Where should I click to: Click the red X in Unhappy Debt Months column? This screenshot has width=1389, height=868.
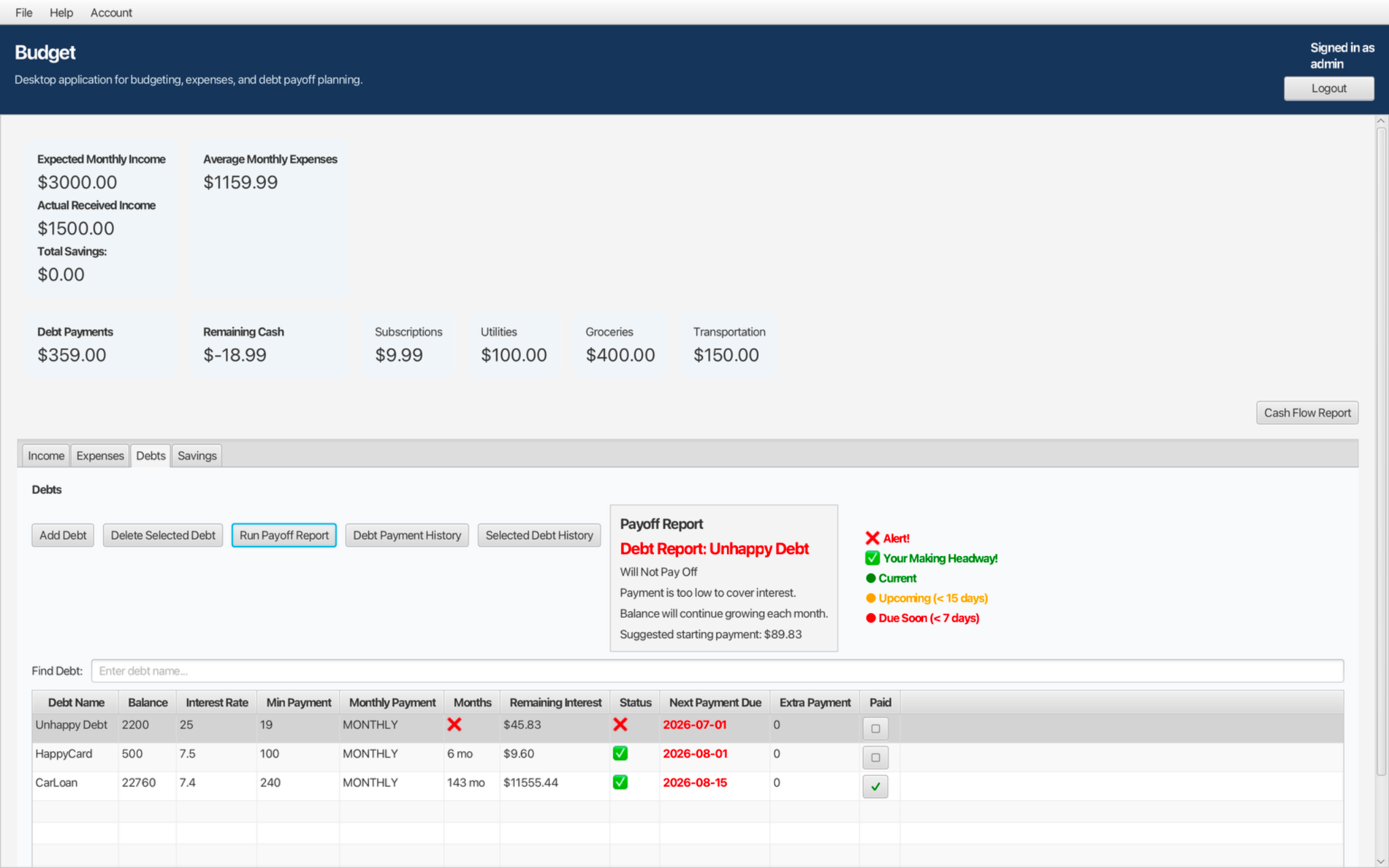coord(454,724)
